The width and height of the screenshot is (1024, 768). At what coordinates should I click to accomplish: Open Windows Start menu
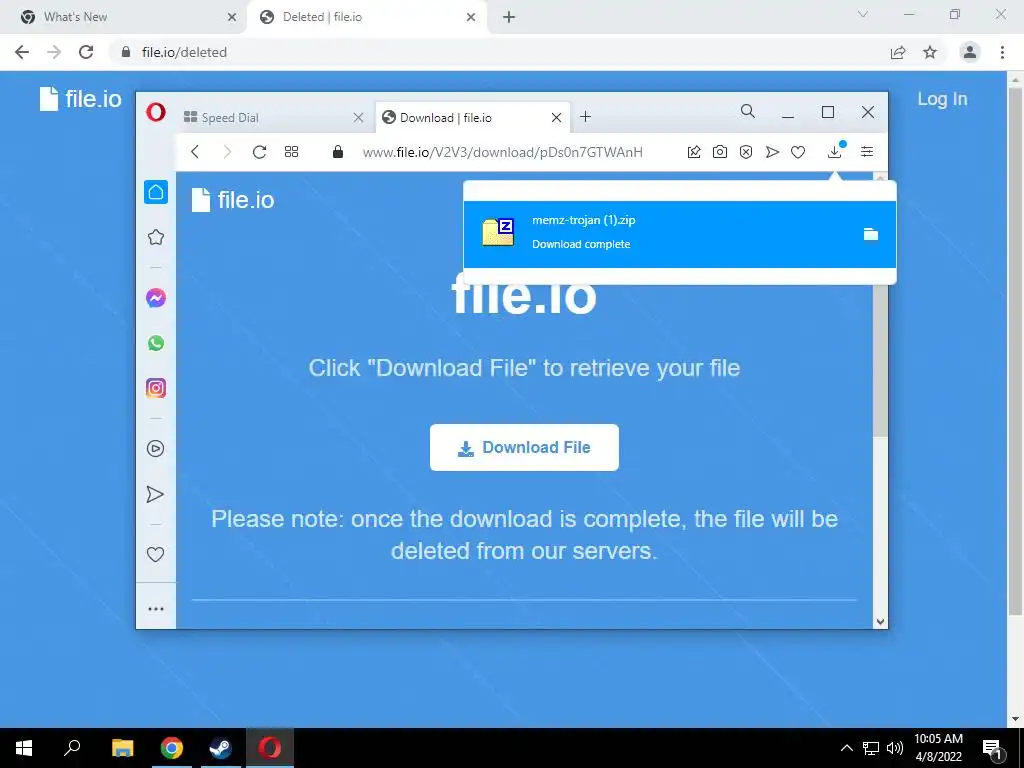tap(24, 748)
